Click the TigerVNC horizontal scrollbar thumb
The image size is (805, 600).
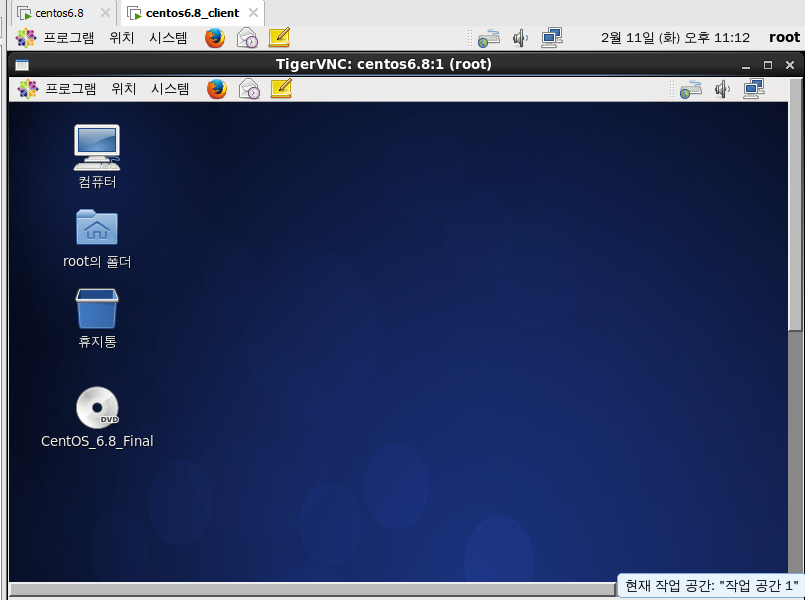312,589
